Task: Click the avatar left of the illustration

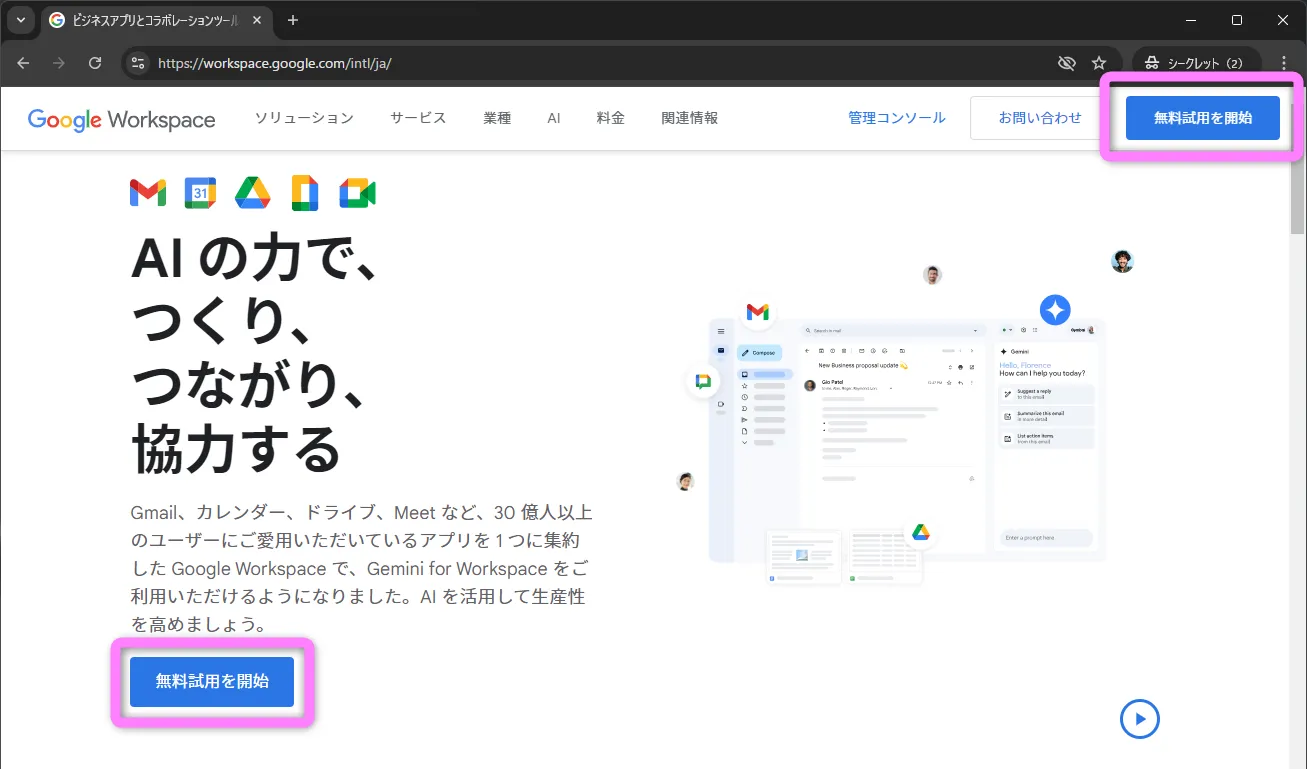Action: click(686, 481)
